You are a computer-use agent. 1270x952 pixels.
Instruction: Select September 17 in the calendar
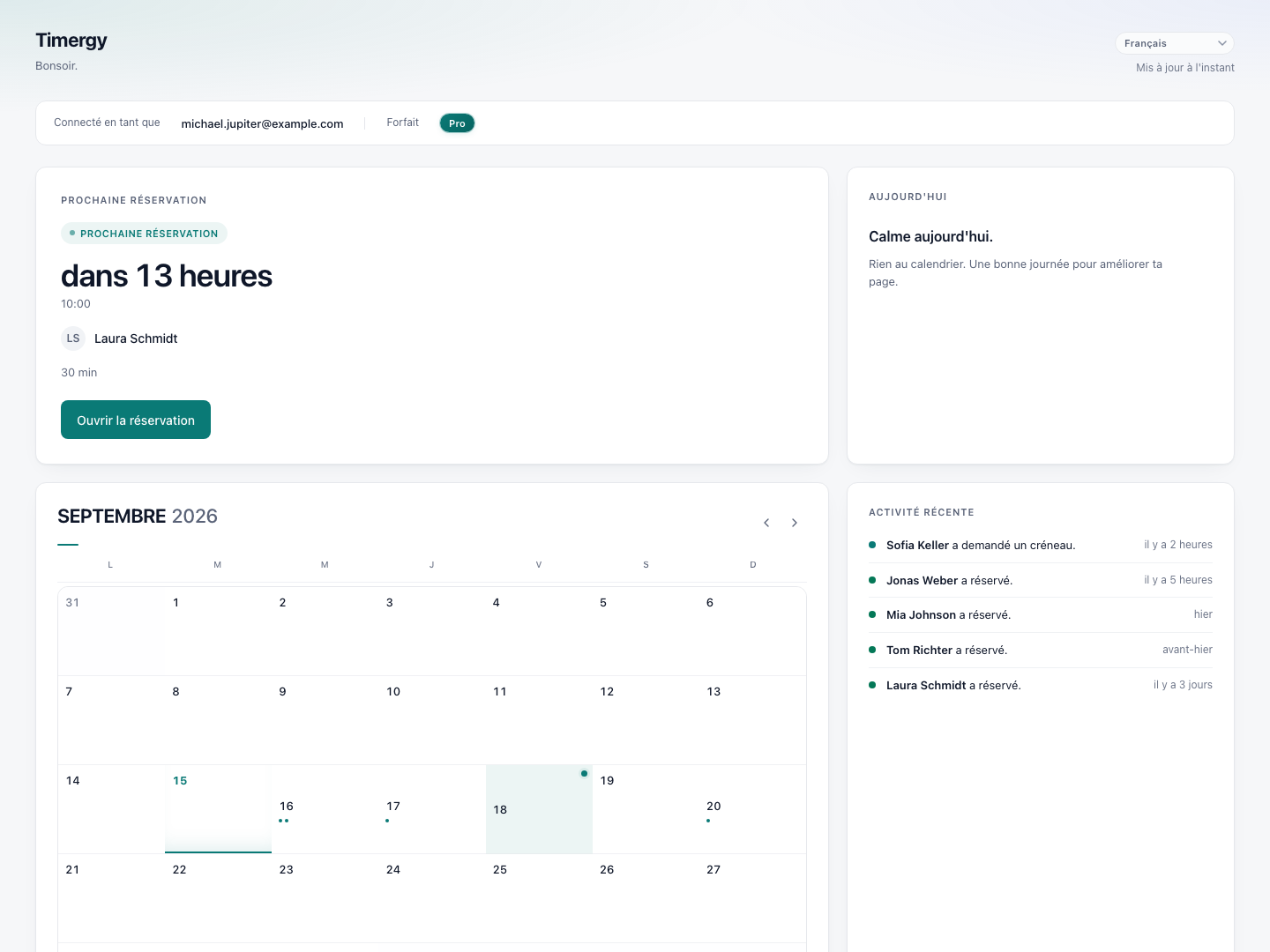click(x=432, y=809)
